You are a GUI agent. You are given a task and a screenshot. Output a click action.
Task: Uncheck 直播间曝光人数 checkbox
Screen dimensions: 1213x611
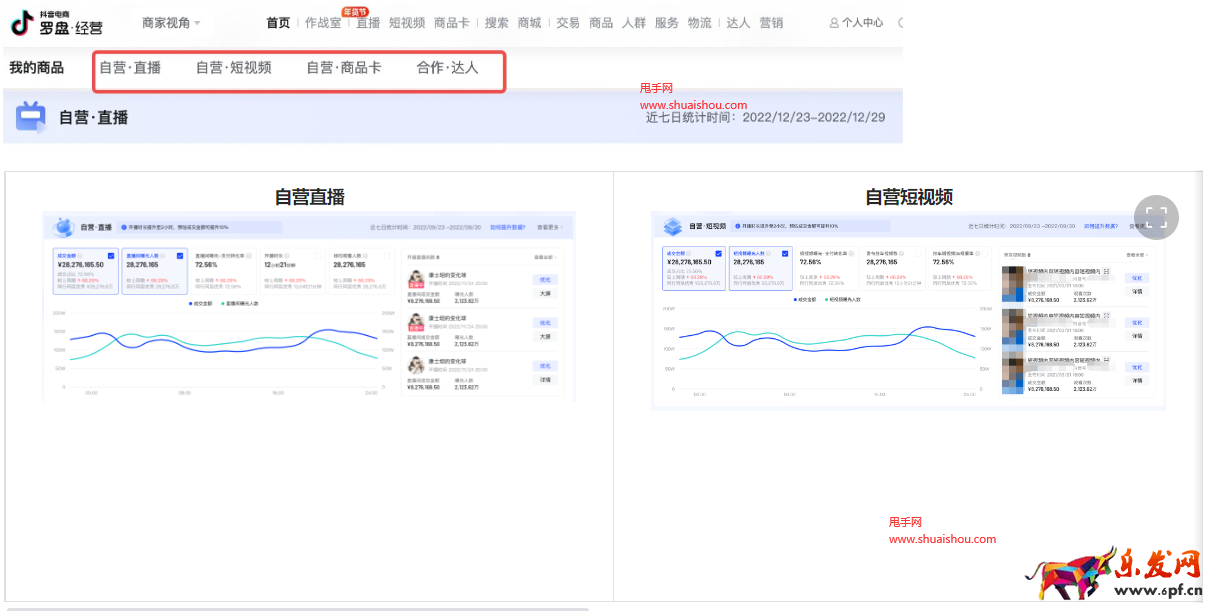click(x=180, y=255)
